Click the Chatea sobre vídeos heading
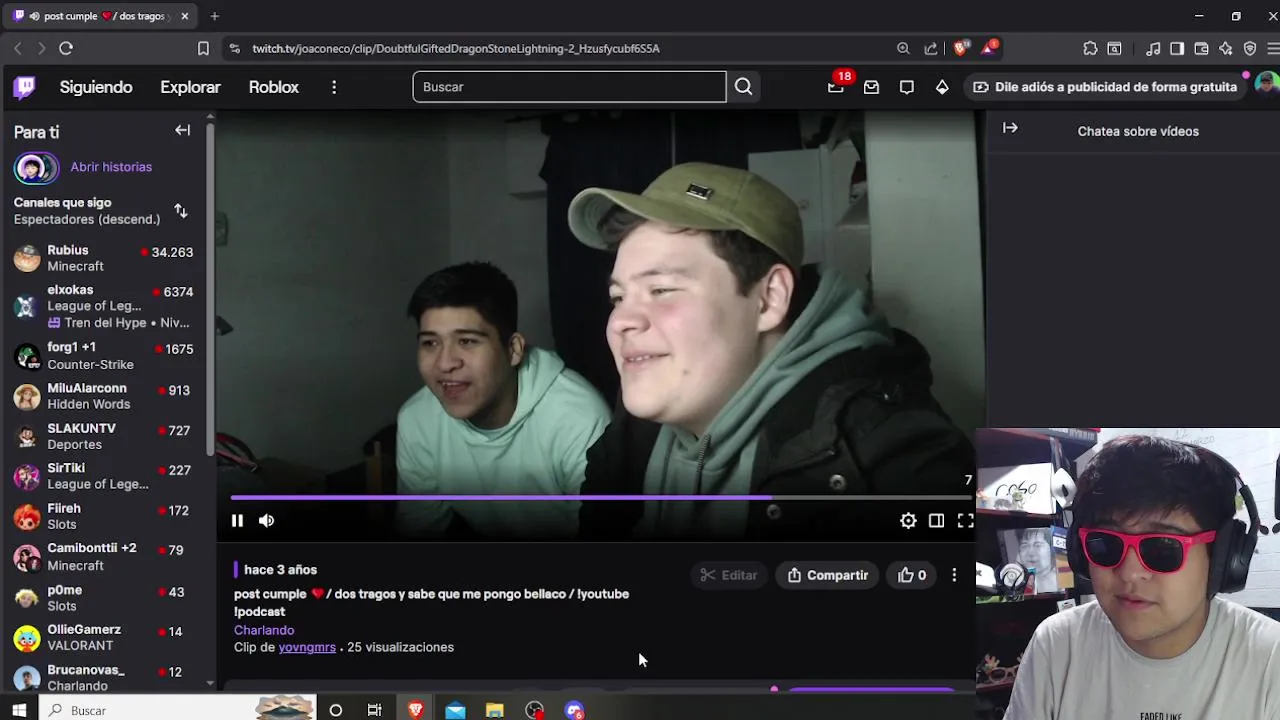This screenshot has width=1280, height=720. pyautogui.click(x=1138, y=131)
